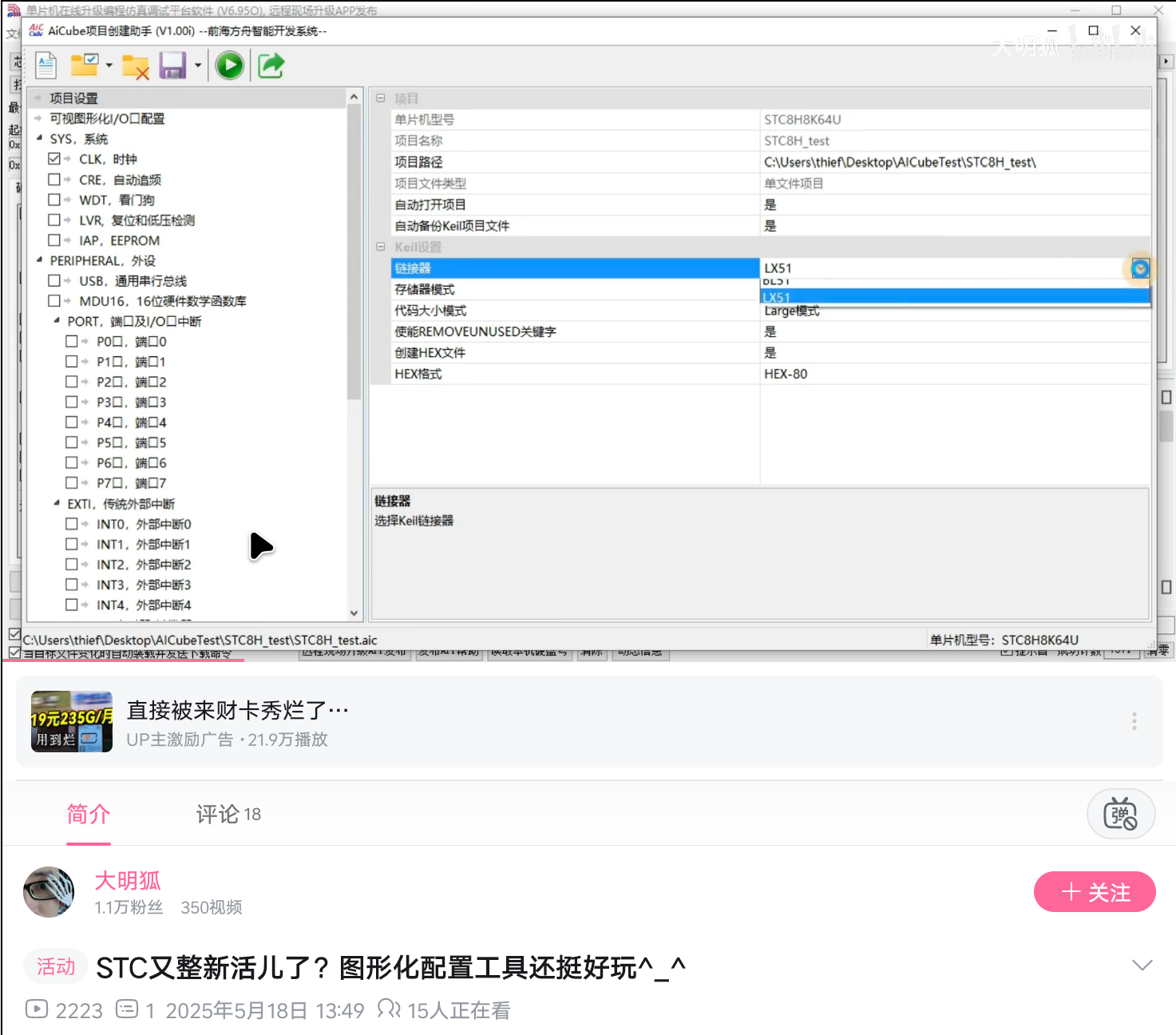The image size is (1176, 1035).
Task: Click the close project folder icon with the X
Action: coord(136,67)
